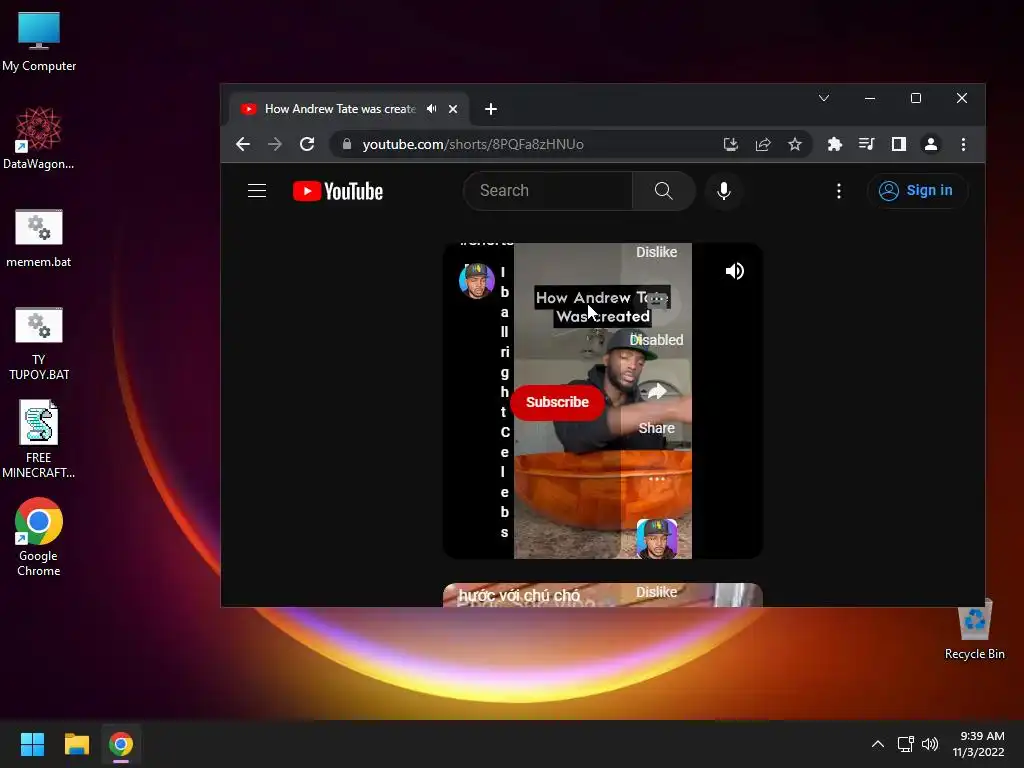
Task: Open the clock showing 9:39 AM
Action: [978, 744]
